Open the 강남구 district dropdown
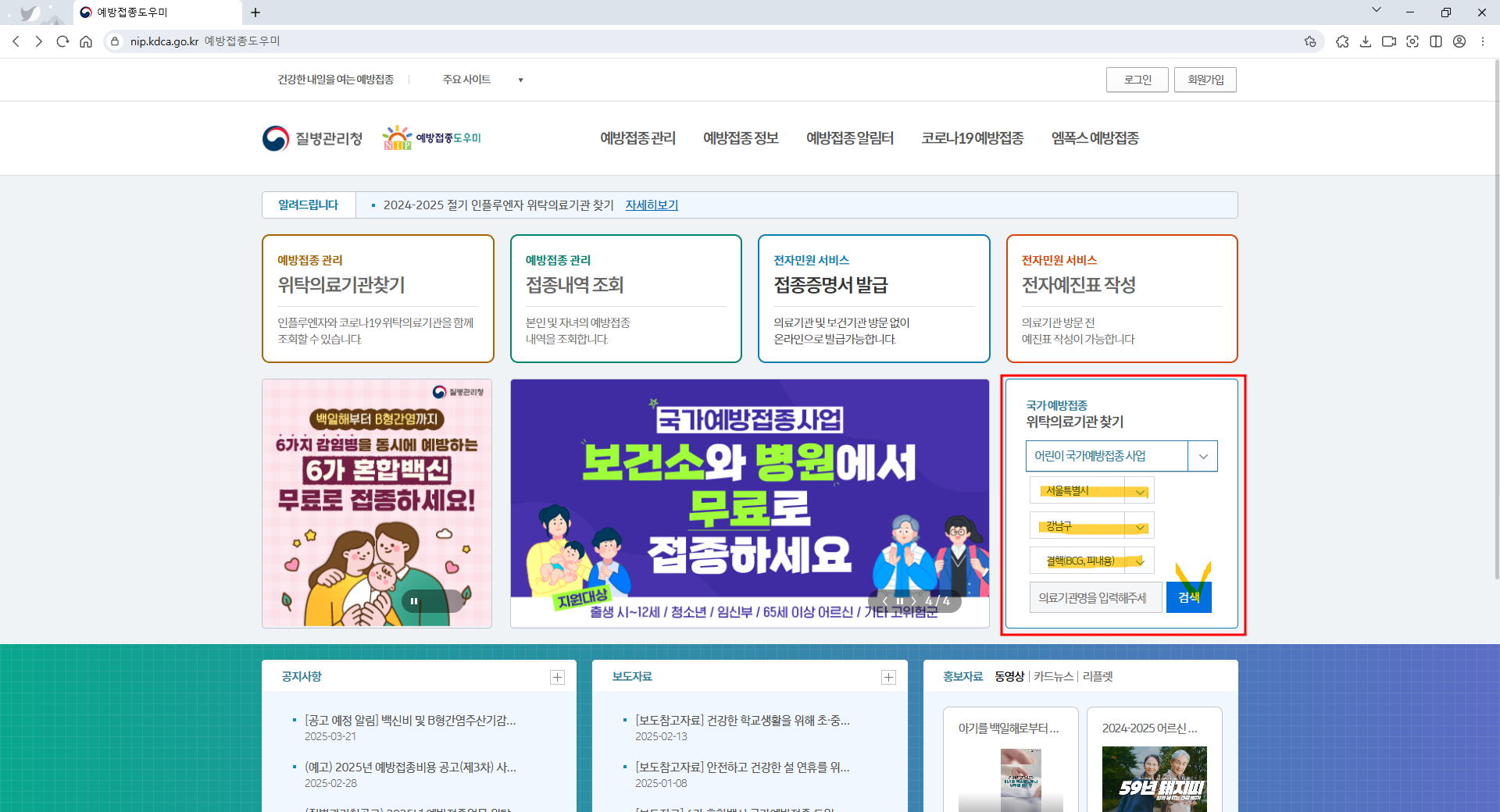This screenshot has width=1500, height=812. click(x=1092, y=525)
